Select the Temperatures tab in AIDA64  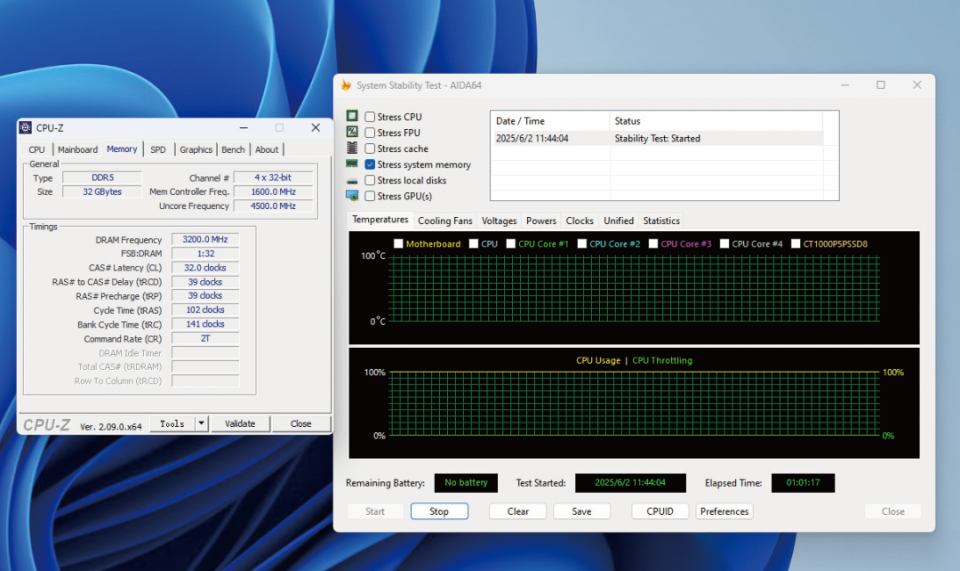pos(380,219)
